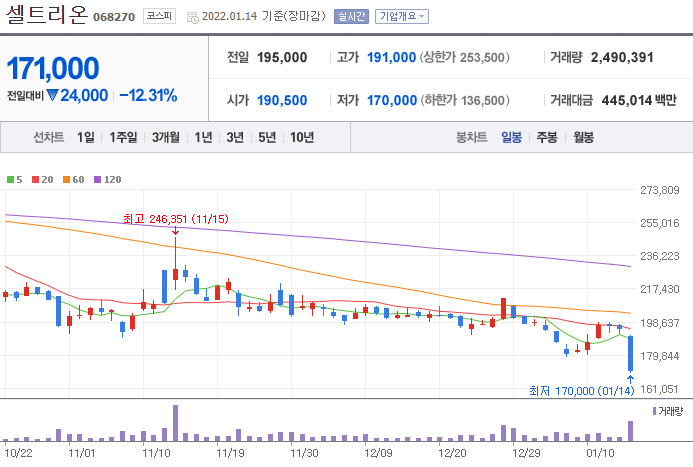Click the 하한가 136,500 text
The height and width of the screenshot is (467, 693).
tap(465, 100)
